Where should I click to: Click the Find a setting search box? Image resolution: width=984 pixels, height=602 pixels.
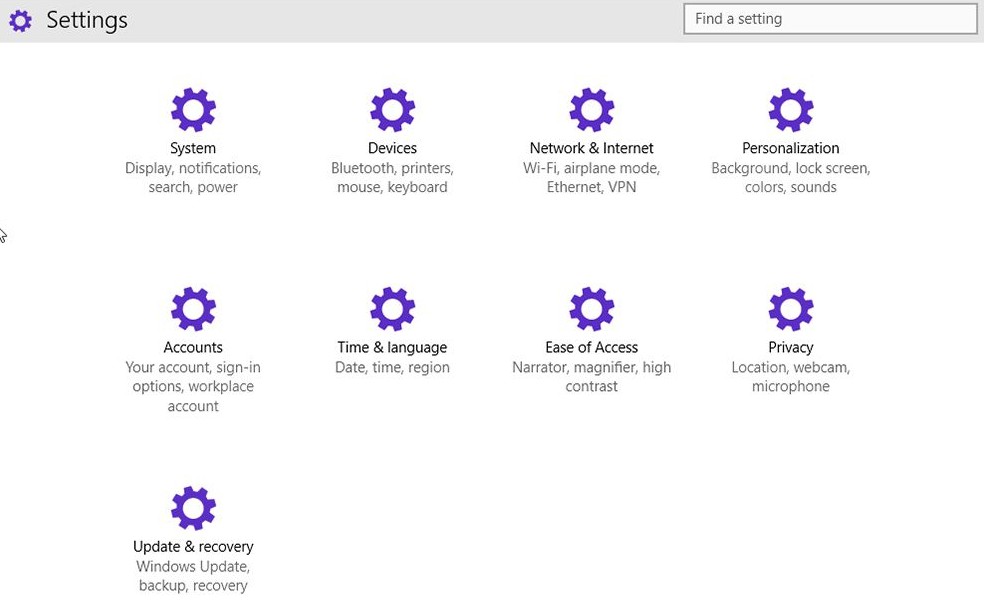(x=830, y=19)
